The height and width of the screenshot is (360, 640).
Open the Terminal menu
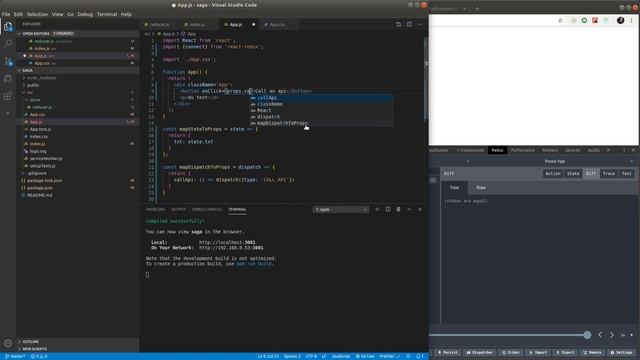[107, 14]
